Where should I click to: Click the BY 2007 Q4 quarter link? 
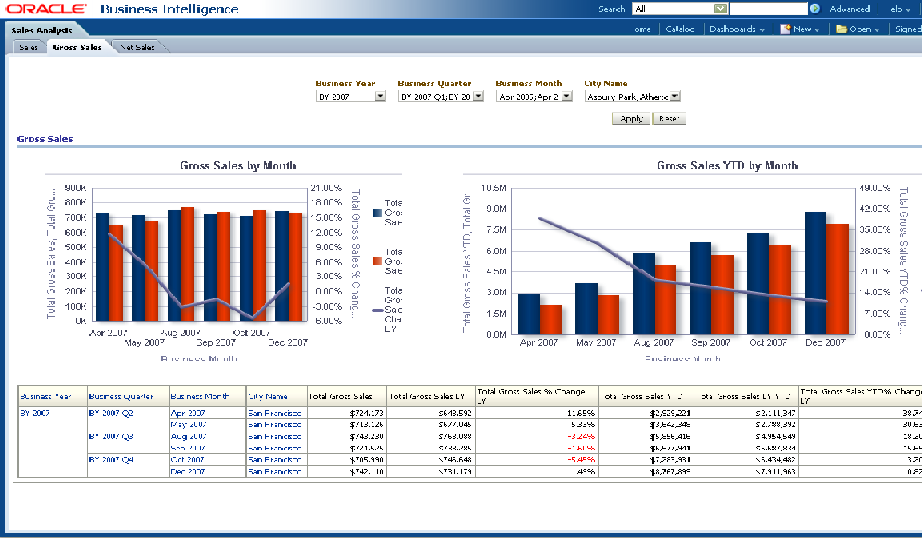tap(111, 459)
